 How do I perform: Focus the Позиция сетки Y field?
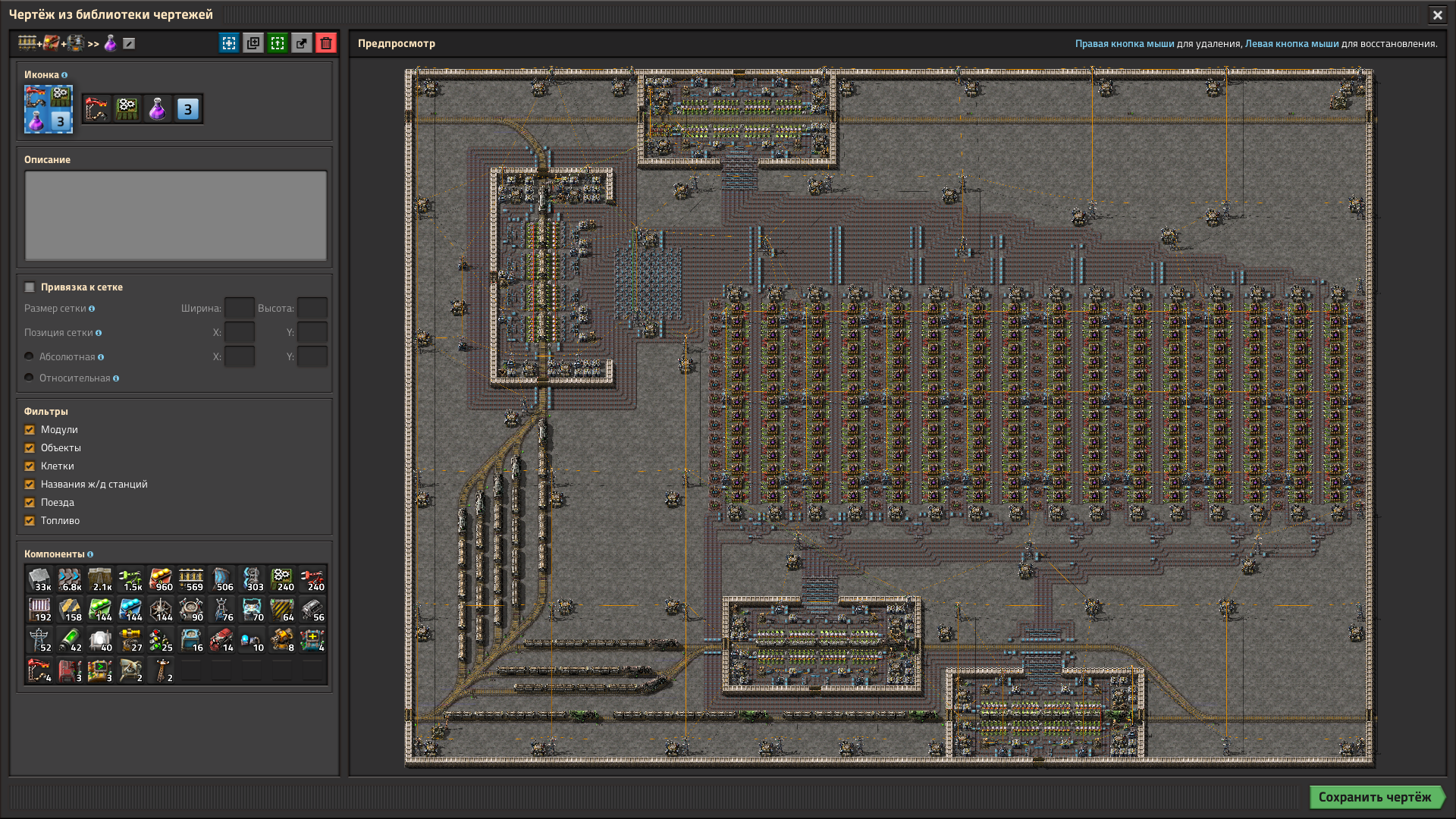point(312,332)
